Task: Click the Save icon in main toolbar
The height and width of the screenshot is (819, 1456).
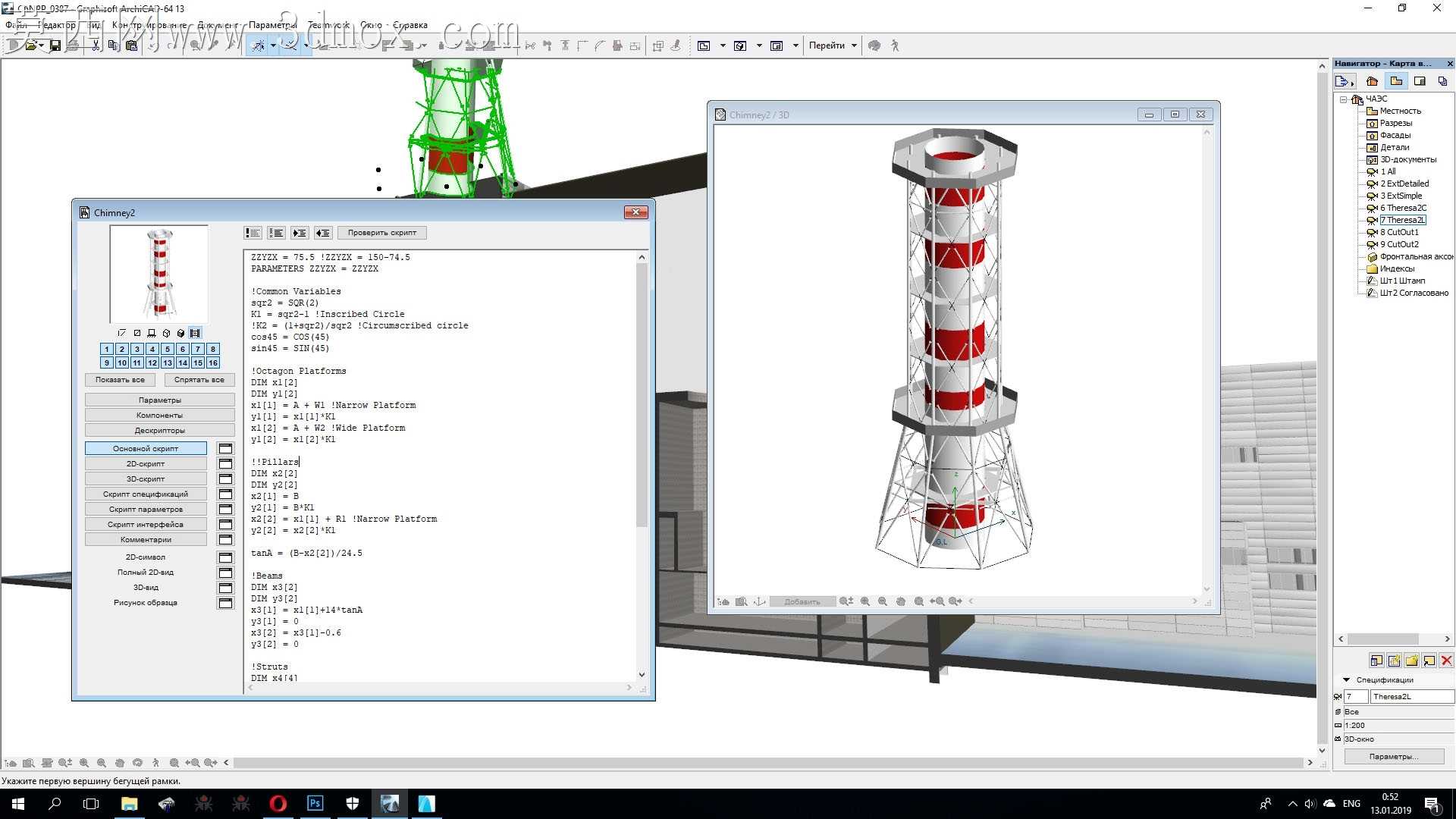Action: [55, 45]
